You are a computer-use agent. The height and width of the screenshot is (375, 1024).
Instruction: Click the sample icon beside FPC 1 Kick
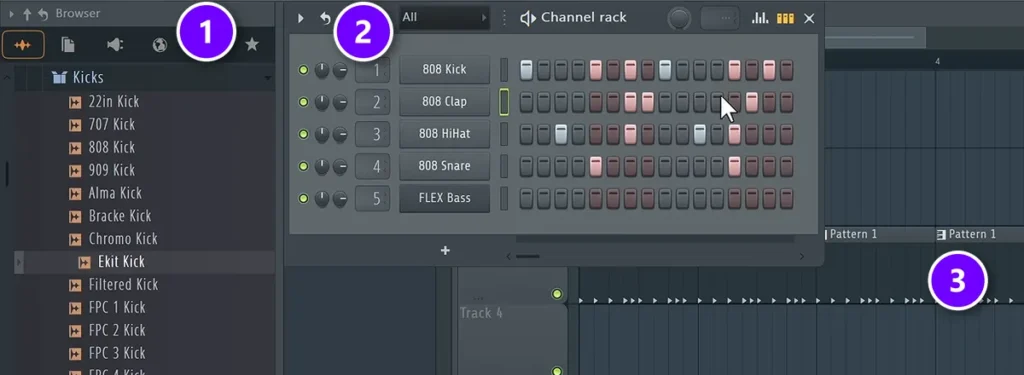tap(75, 308)
